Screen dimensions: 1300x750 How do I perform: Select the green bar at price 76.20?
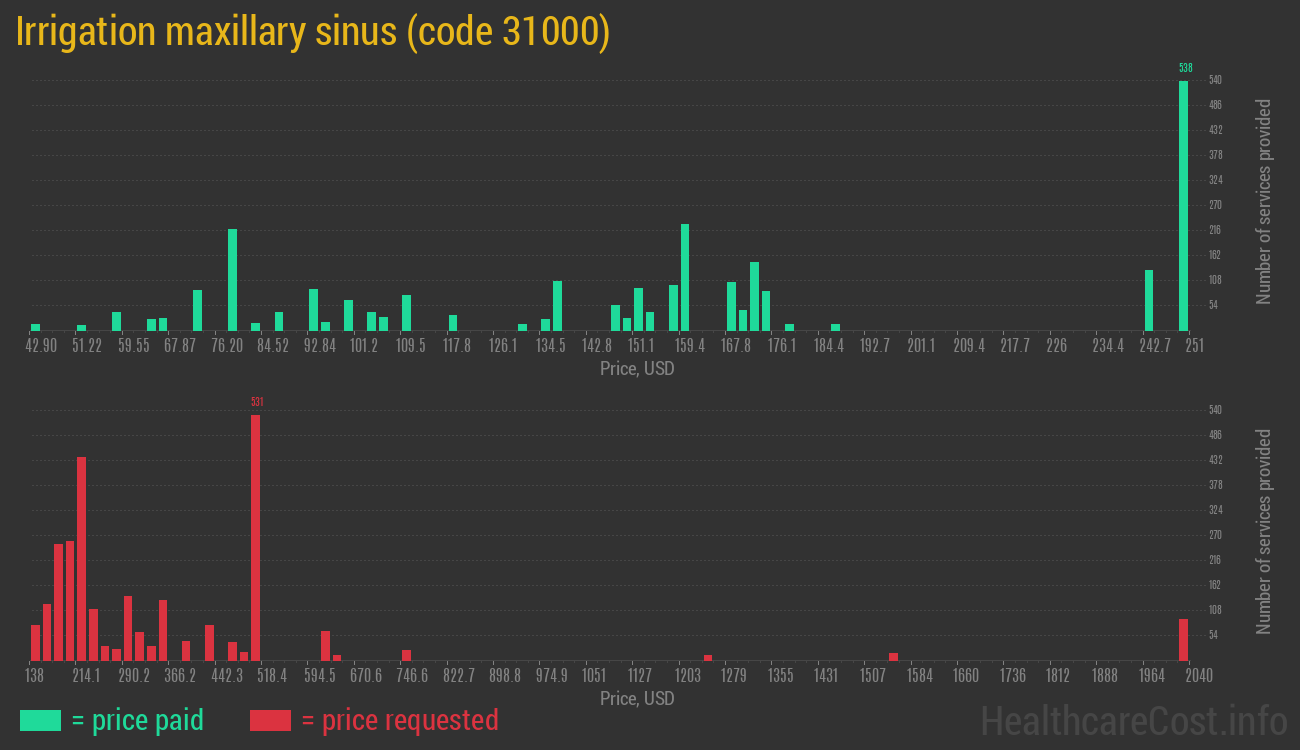coord(232,280)
